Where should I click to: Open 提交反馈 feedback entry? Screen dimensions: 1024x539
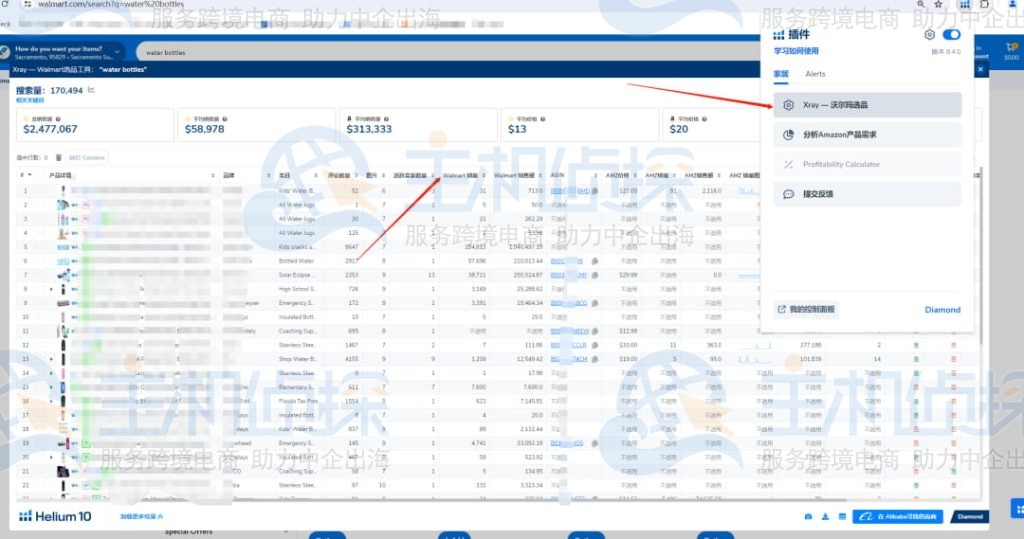pos(867,194)
